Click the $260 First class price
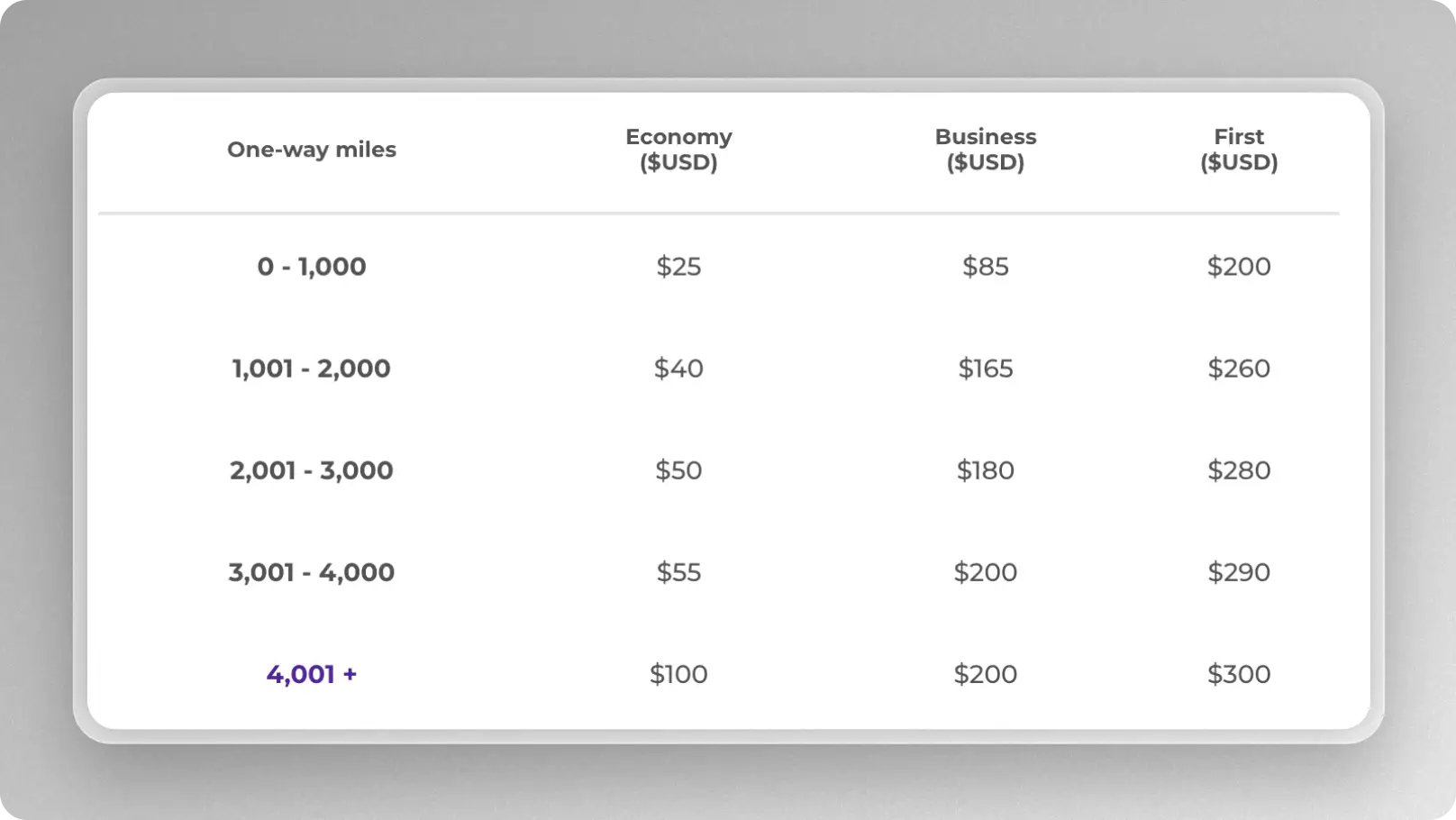The image size is (1456, 820). click(1239, 369)
